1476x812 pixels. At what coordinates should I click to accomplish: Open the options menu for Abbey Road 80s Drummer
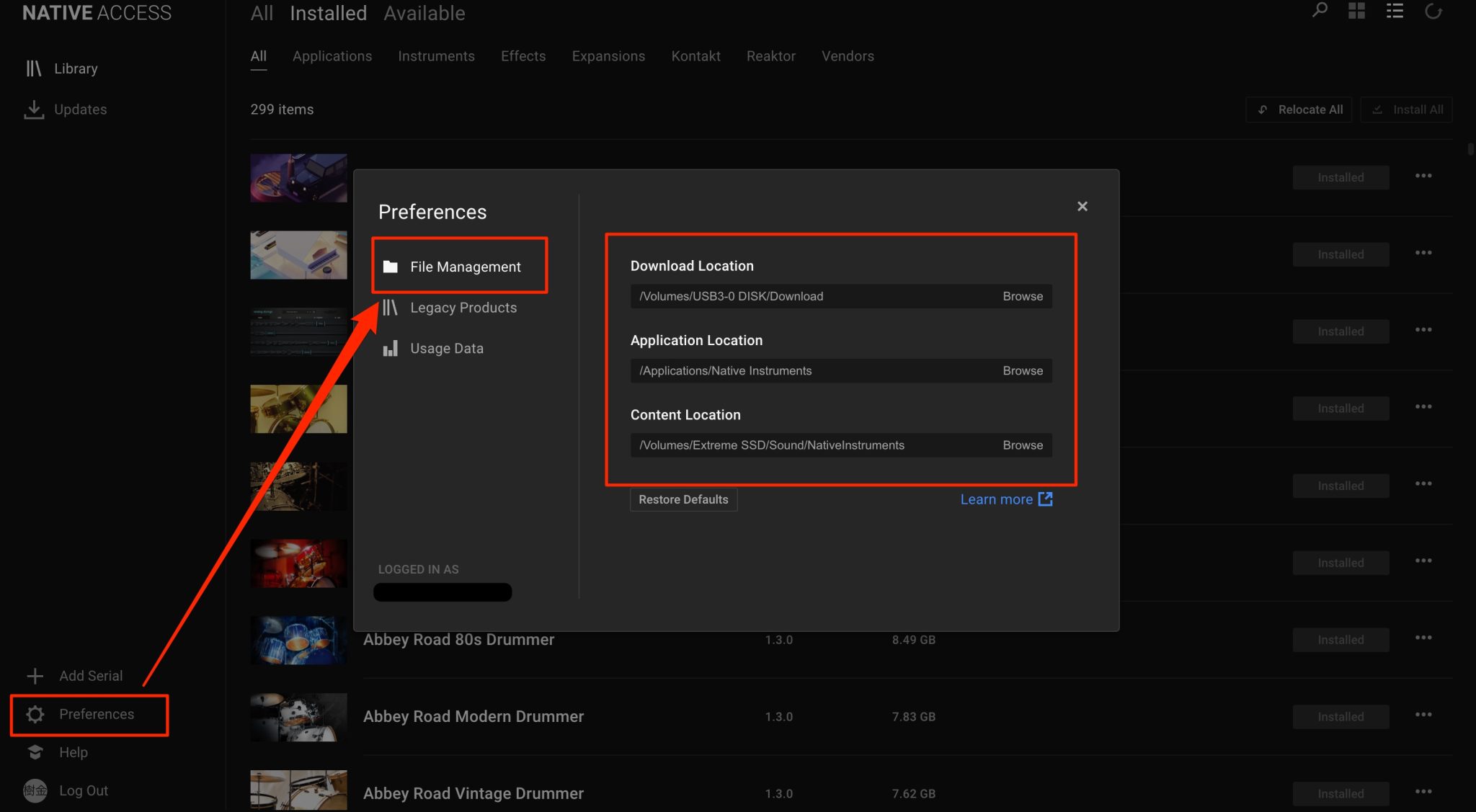click(1424, 637)
